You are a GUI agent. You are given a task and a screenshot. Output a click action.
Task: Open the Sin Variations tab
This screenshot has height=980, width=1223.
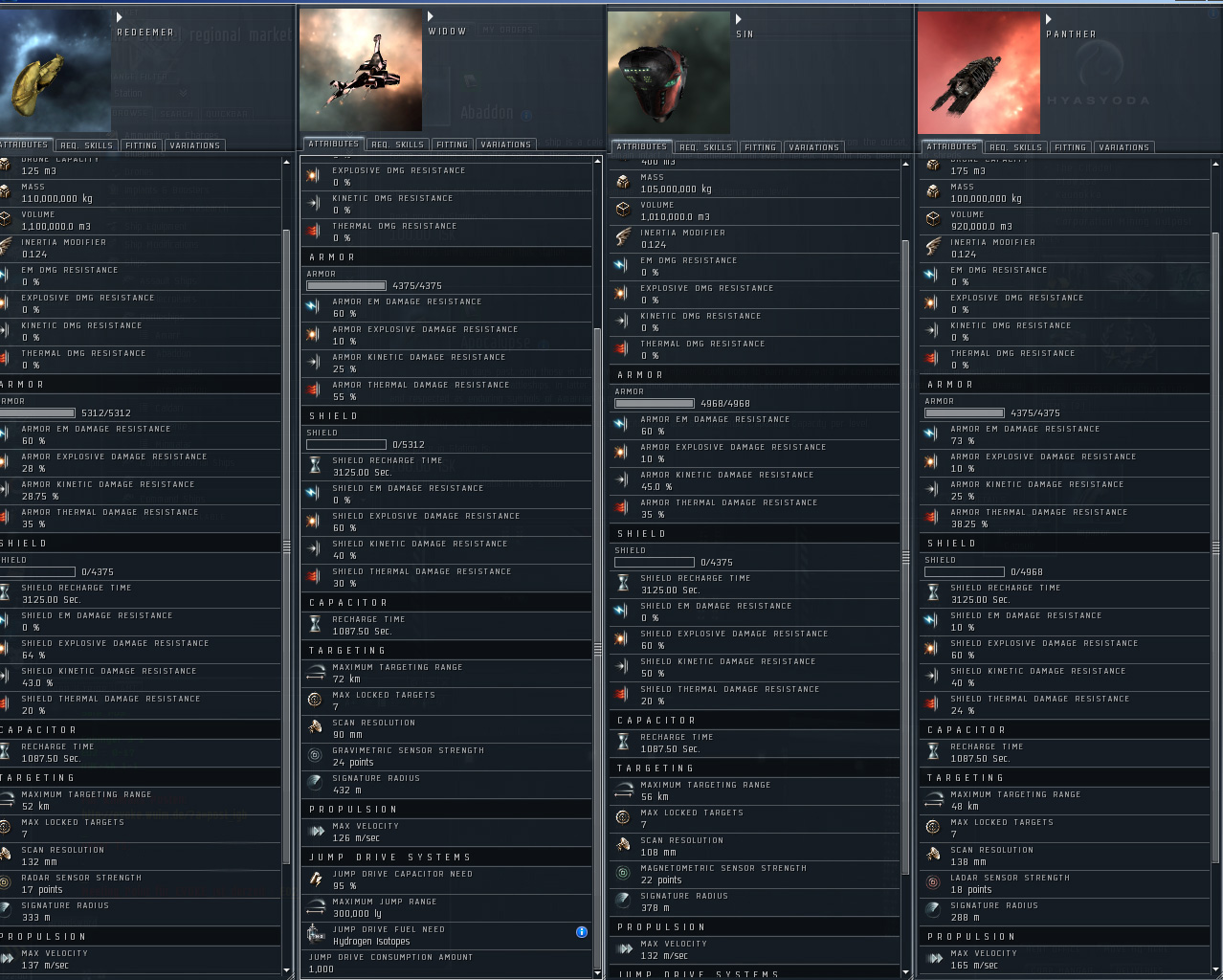pos(813,147)
